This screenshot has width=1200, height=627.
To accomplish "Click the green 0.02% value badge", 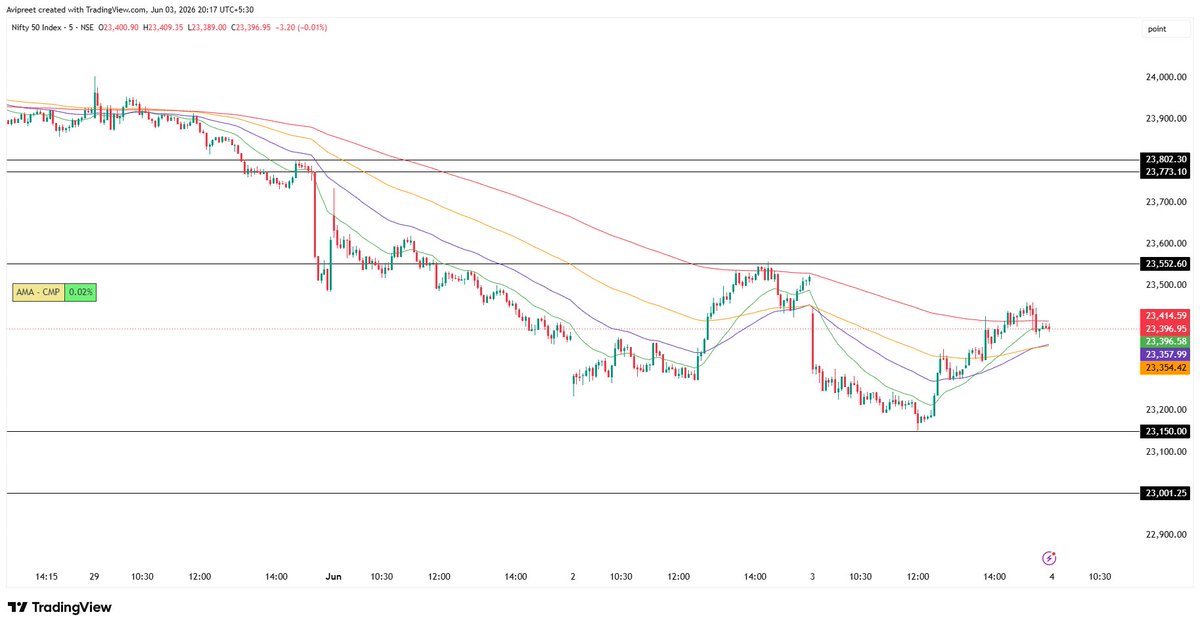I will coord(83,293).
